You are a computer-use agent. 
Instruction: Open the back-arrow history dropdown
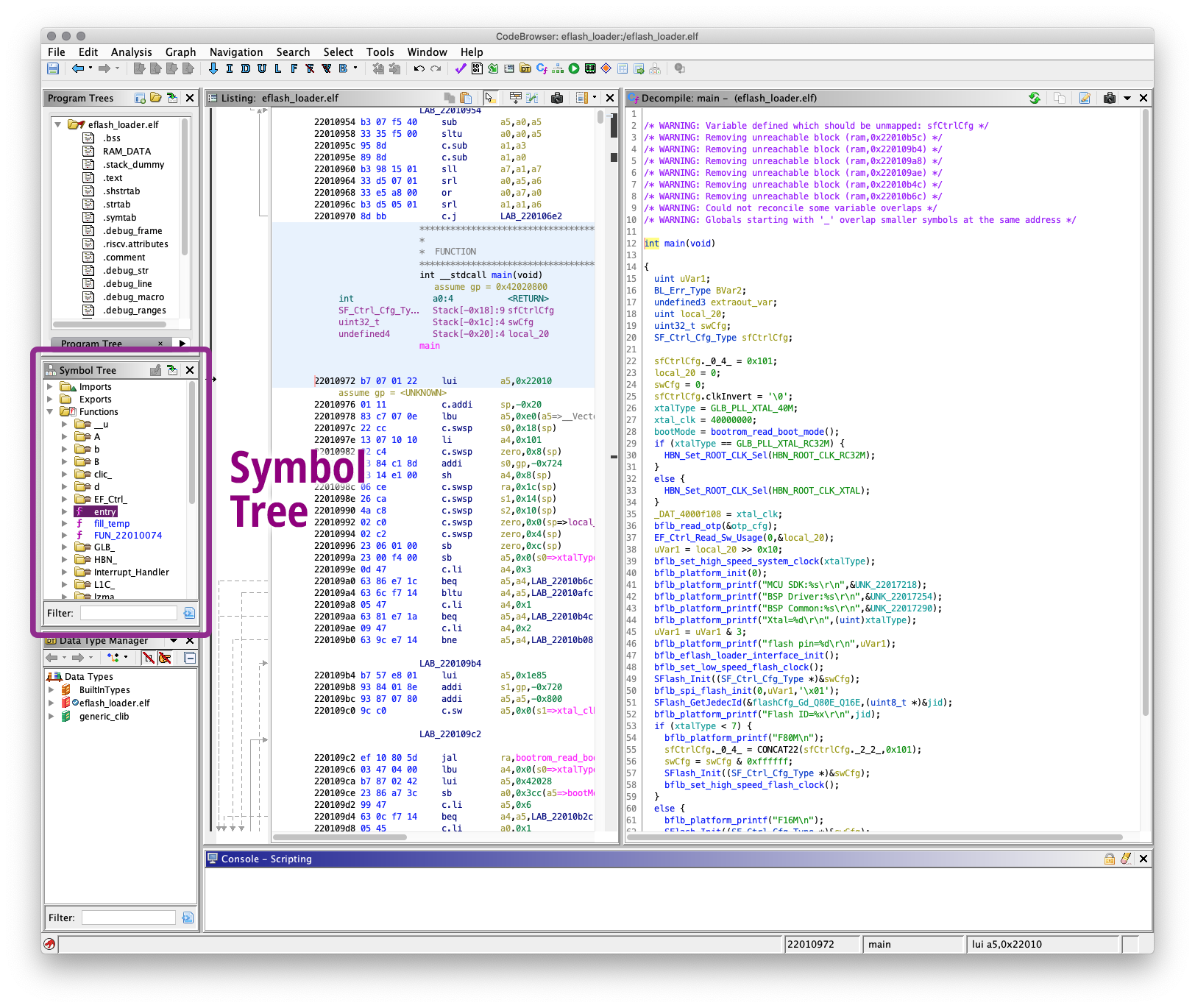pyautogui.click(x=91, y=68)
